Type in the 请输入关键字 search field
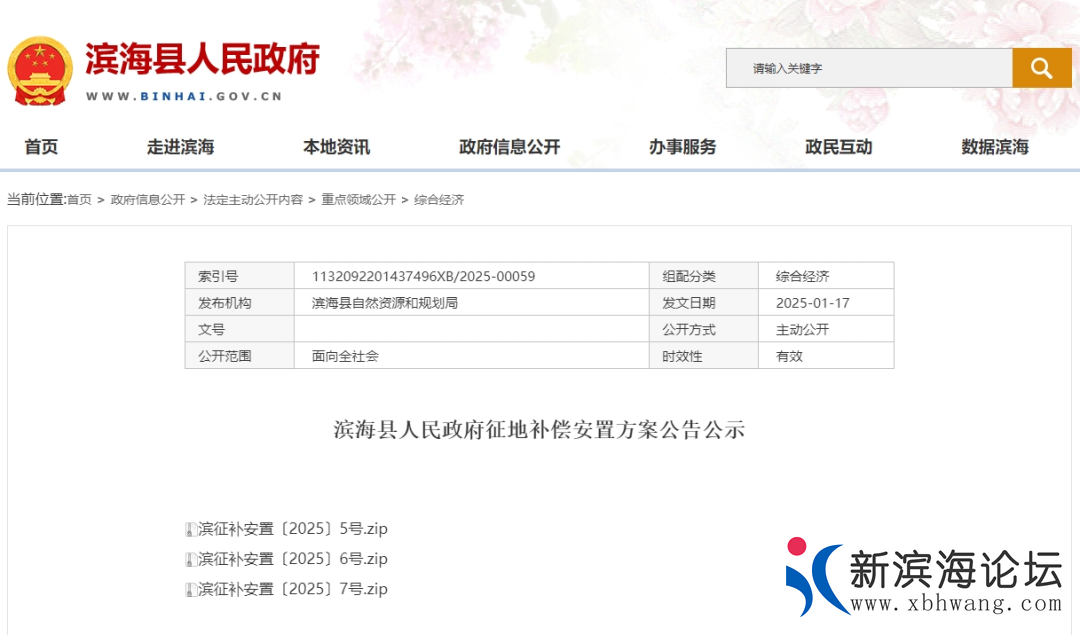 coord(868,68)
